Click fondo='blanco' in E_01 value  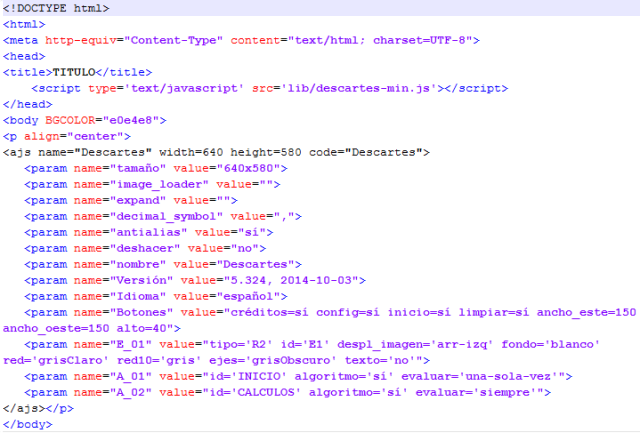(550, 344)
